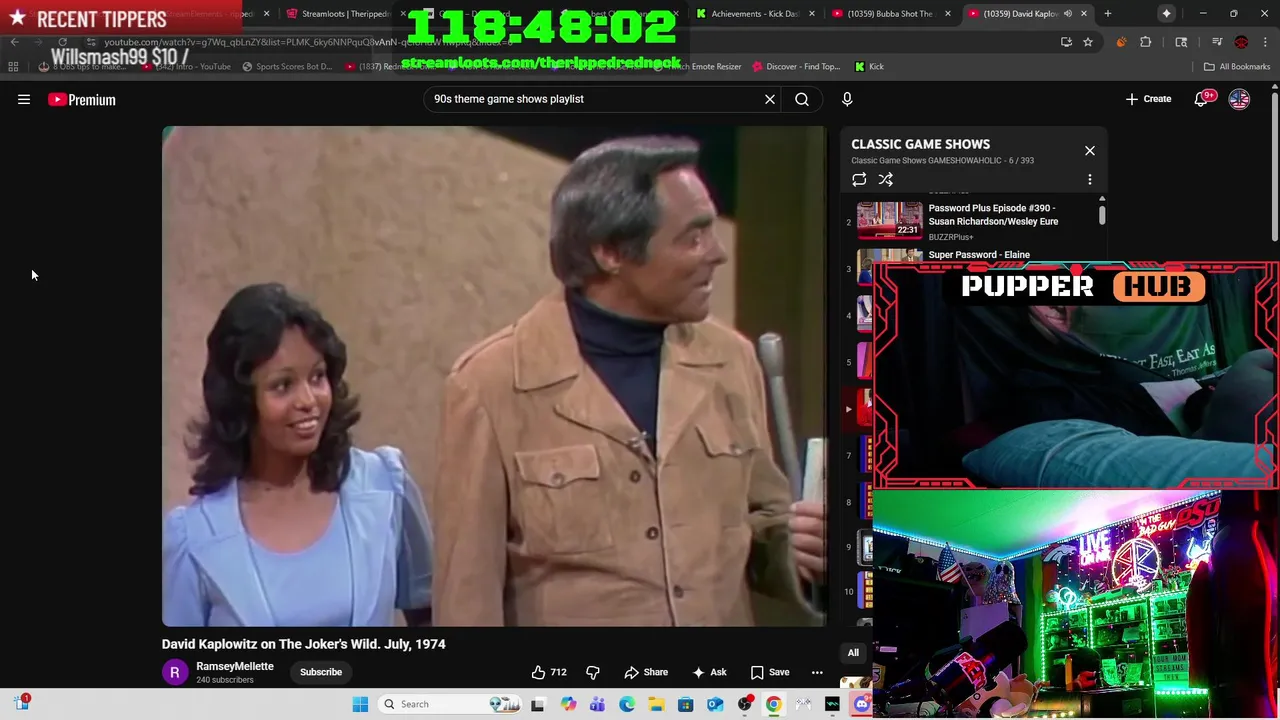The width and height of the screenshot is (1280, 720).
Task: Mute the David Kaplowitz tab audio
Action: coord(1068,14)
